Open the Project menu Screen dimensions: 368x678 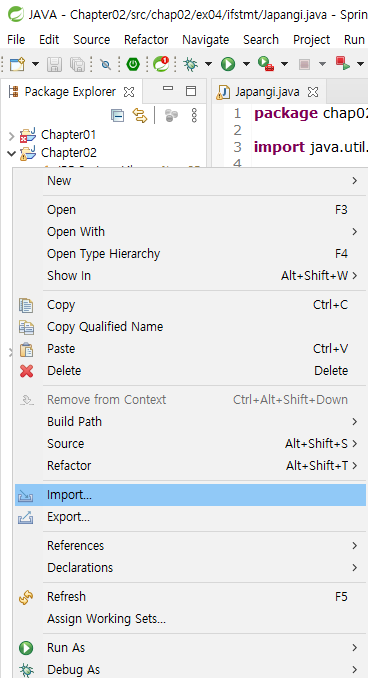pyautogui.click(x=311, y=40)
